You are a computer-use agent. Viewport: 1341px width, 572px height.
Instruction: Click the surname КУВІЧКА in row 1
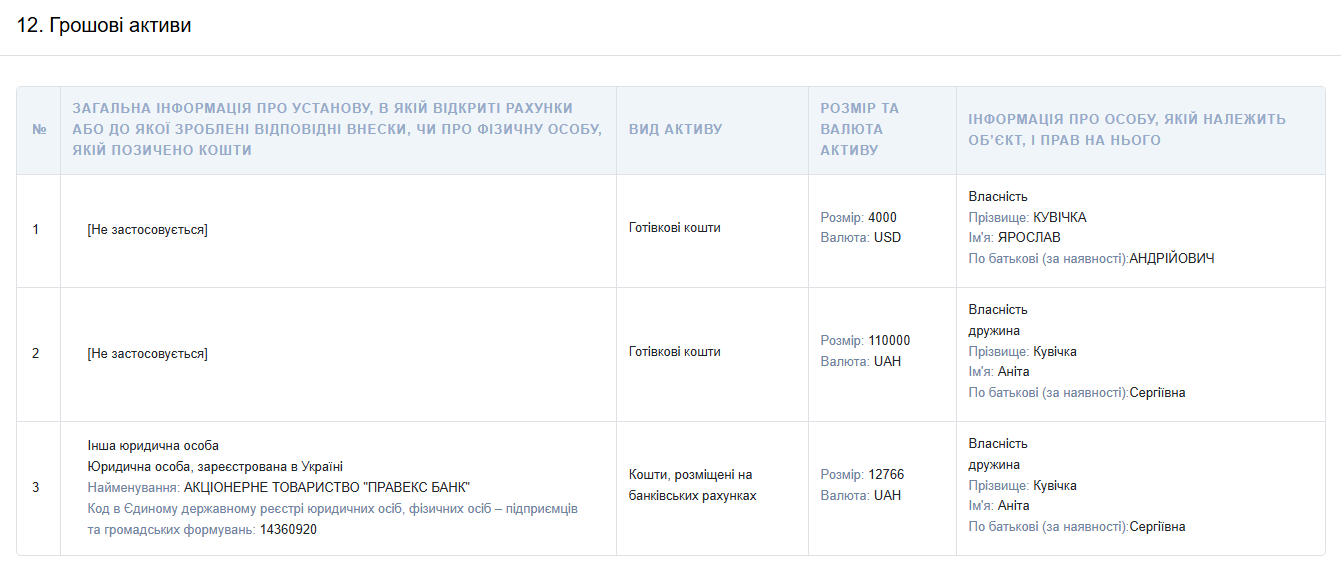pyautogui.click(x=1059, y=218)
